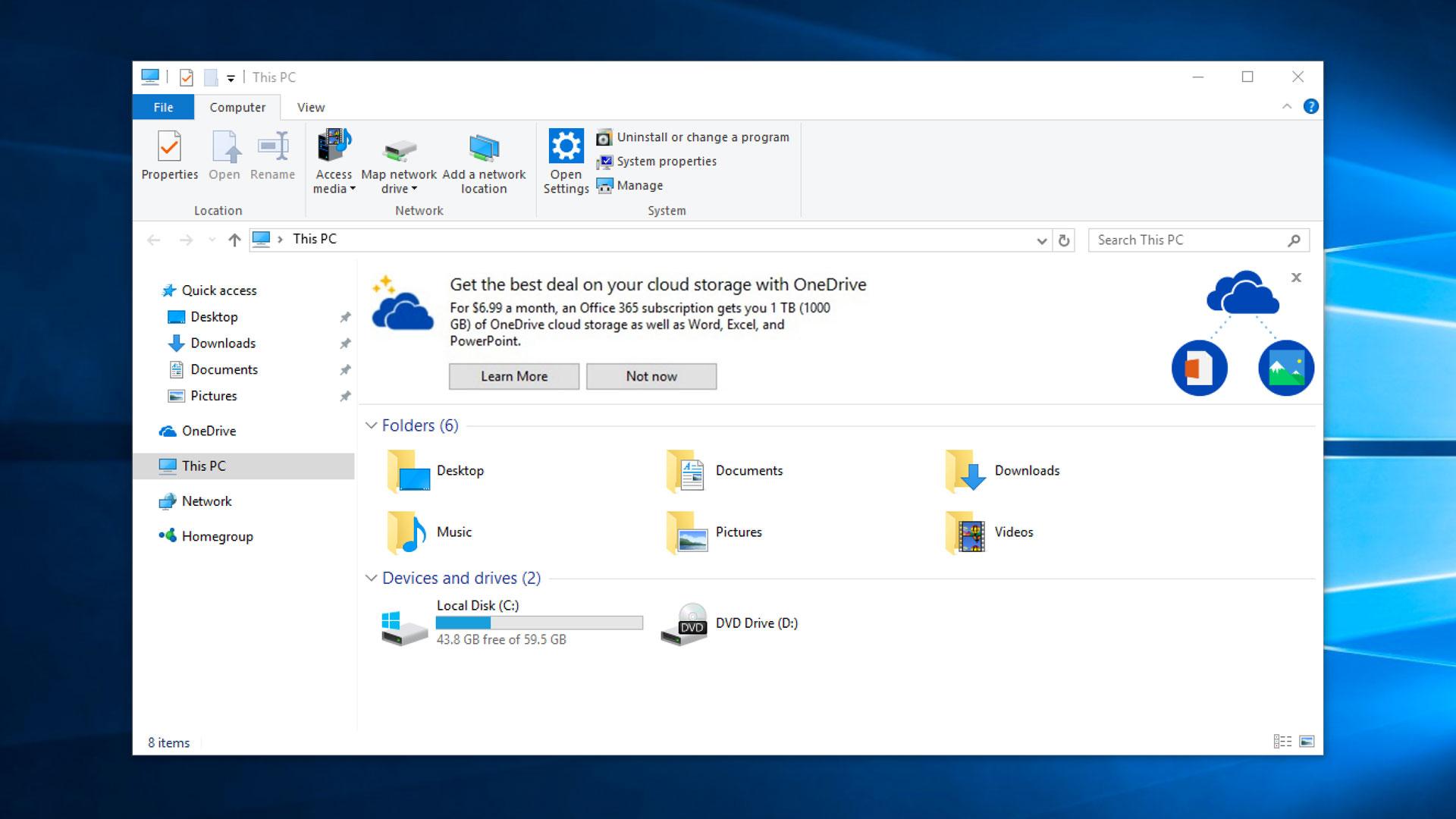Click Open Settings icon in ribbon
The width and height of the screenshot is (1456, 819).
[x=564, y=160]
